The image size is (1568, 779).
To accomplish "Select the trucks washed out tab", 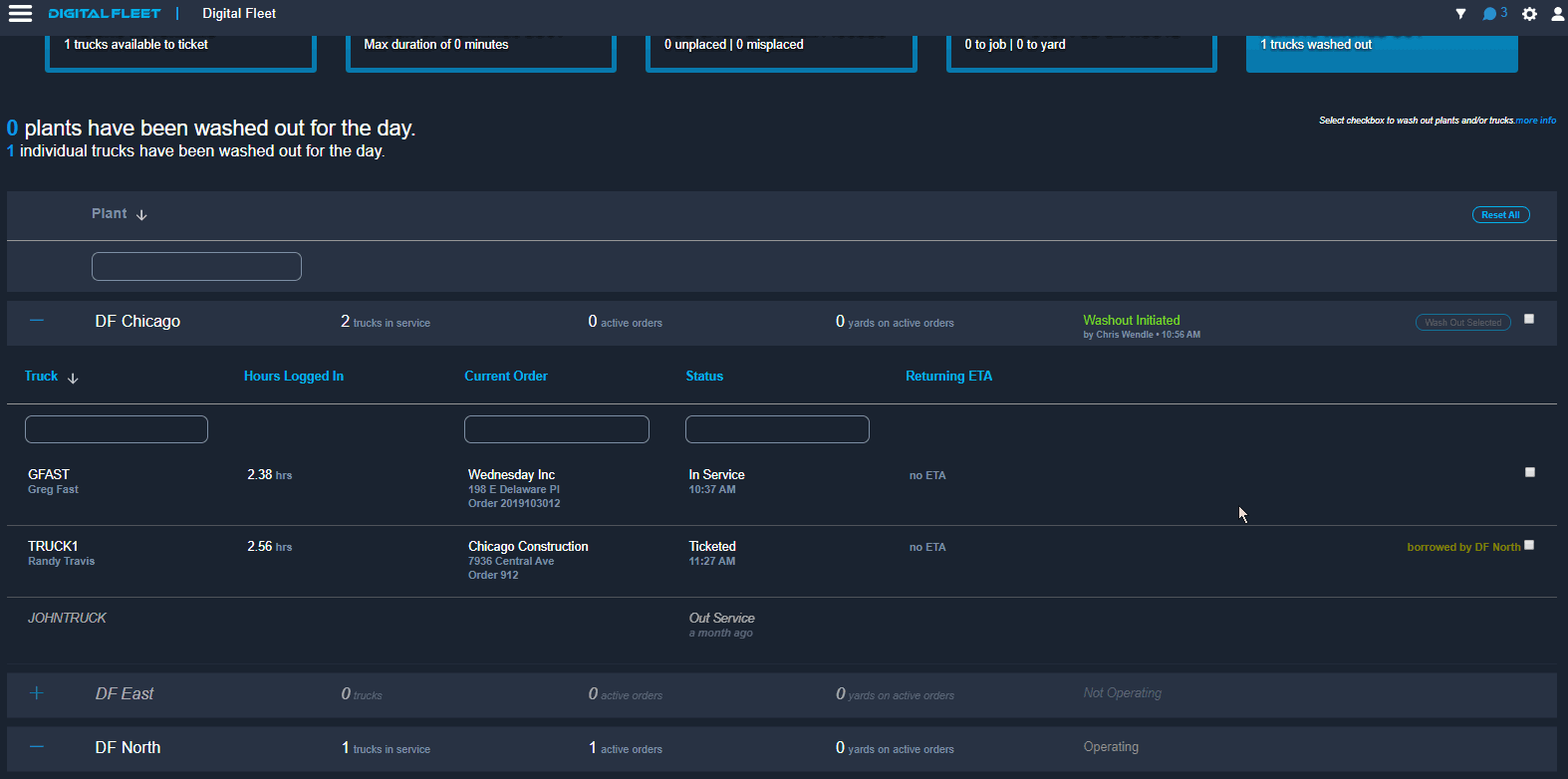I will (x=1381, y=50).
